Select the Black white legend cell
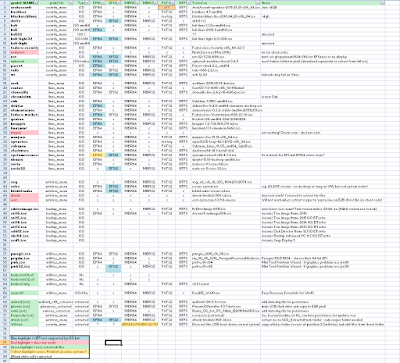The width and height of the screenshot is (400, 363). (50, 356)
